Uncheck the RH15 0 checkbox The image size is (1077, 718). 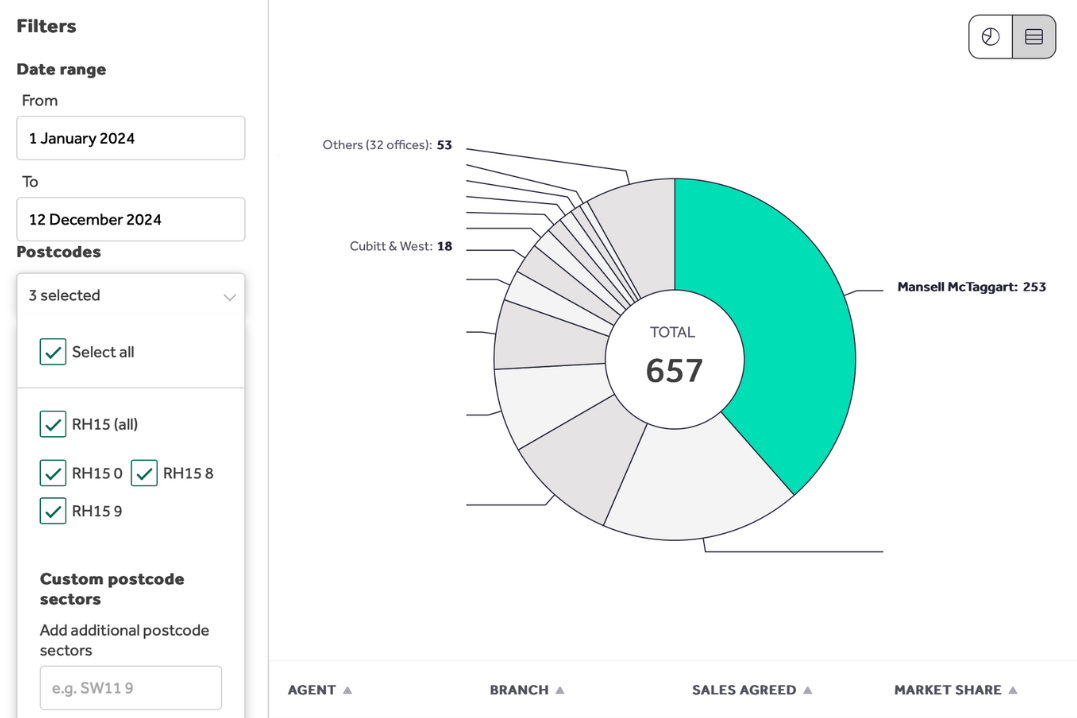pyautogui.click(x=53, y=473)
